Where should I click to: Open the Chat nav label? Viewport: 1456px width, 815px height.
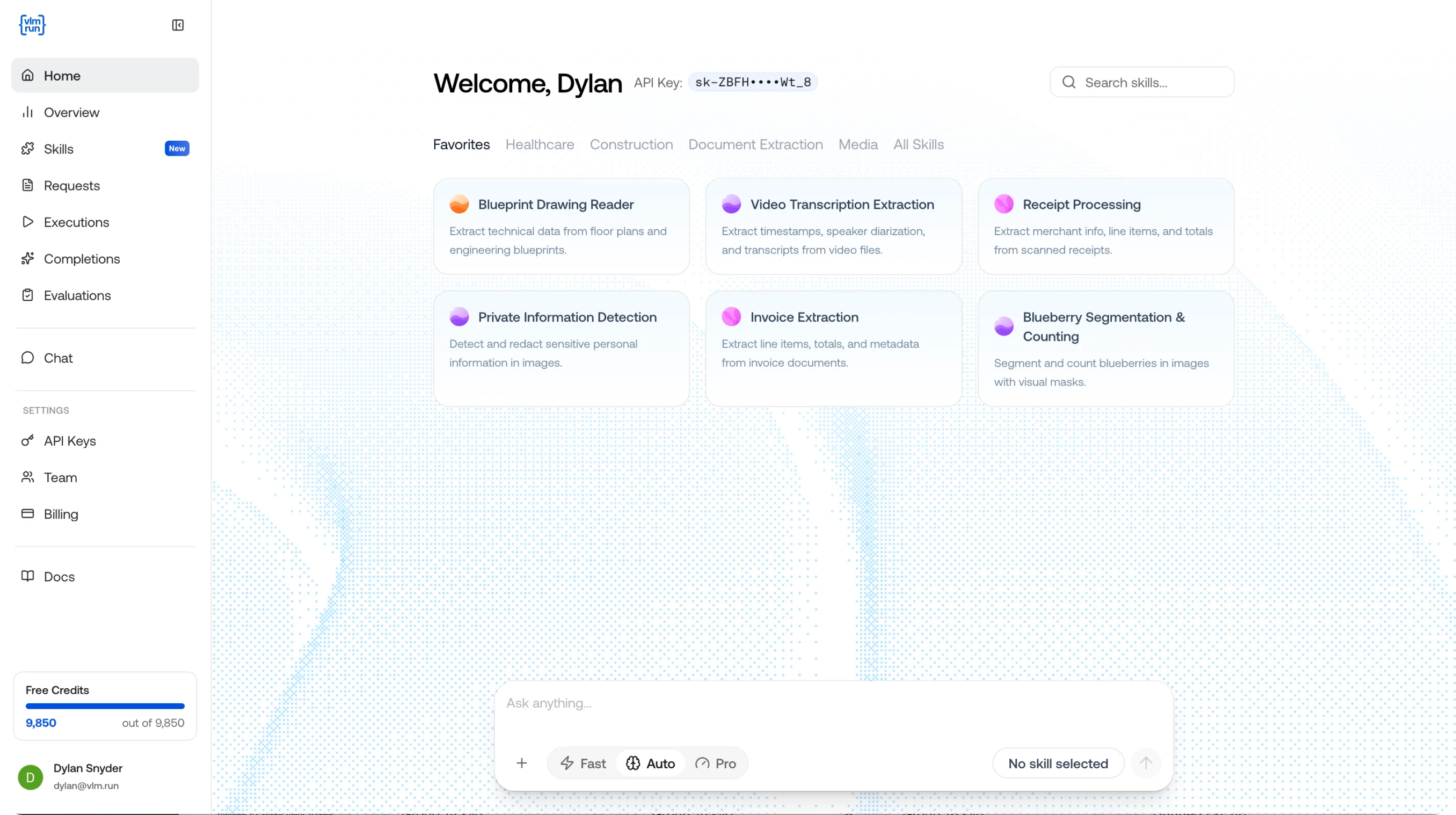pos(58,358)
